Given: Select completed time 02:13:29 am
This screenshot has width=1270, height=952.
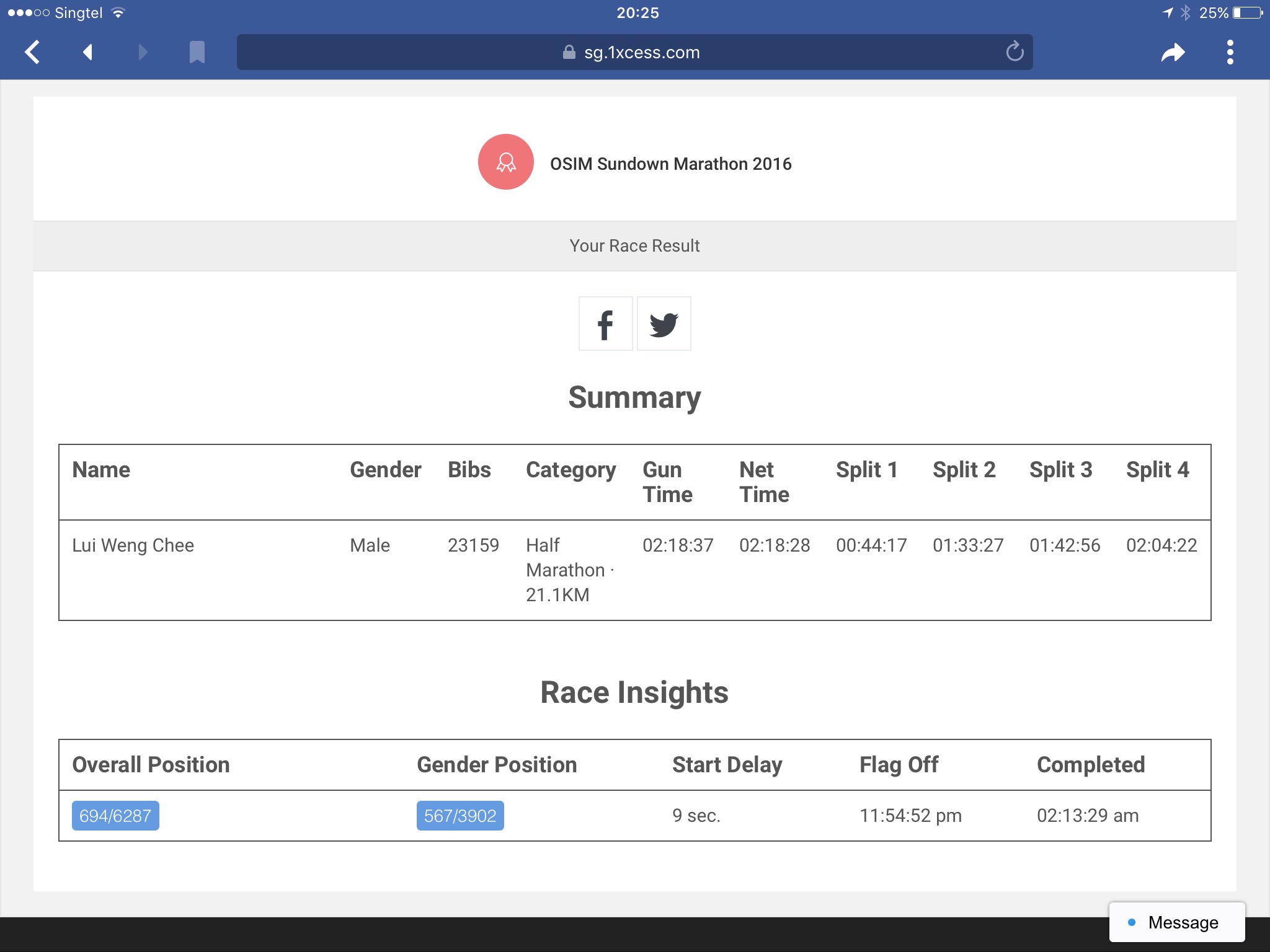Looking at the screenshot, I should coord(1088,816).
